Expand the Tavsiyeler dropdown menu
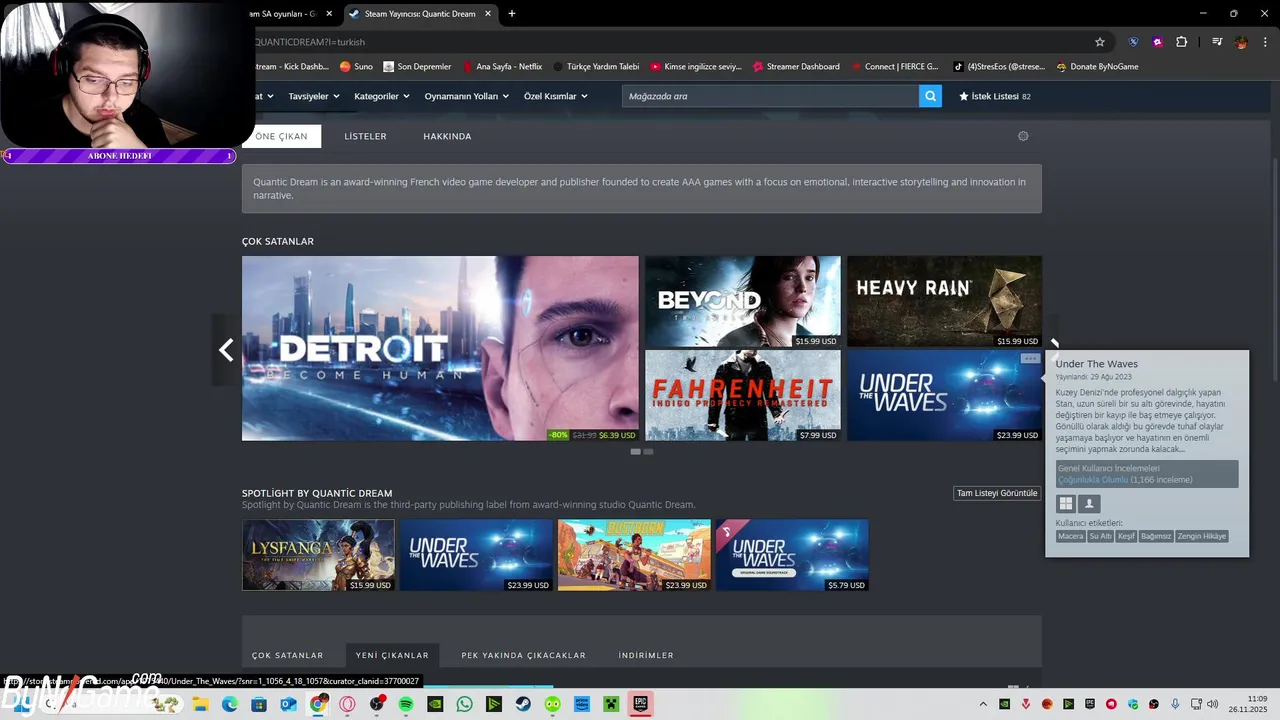The width and height of the screenshot is (1280, 720). [x=314, y=96]
